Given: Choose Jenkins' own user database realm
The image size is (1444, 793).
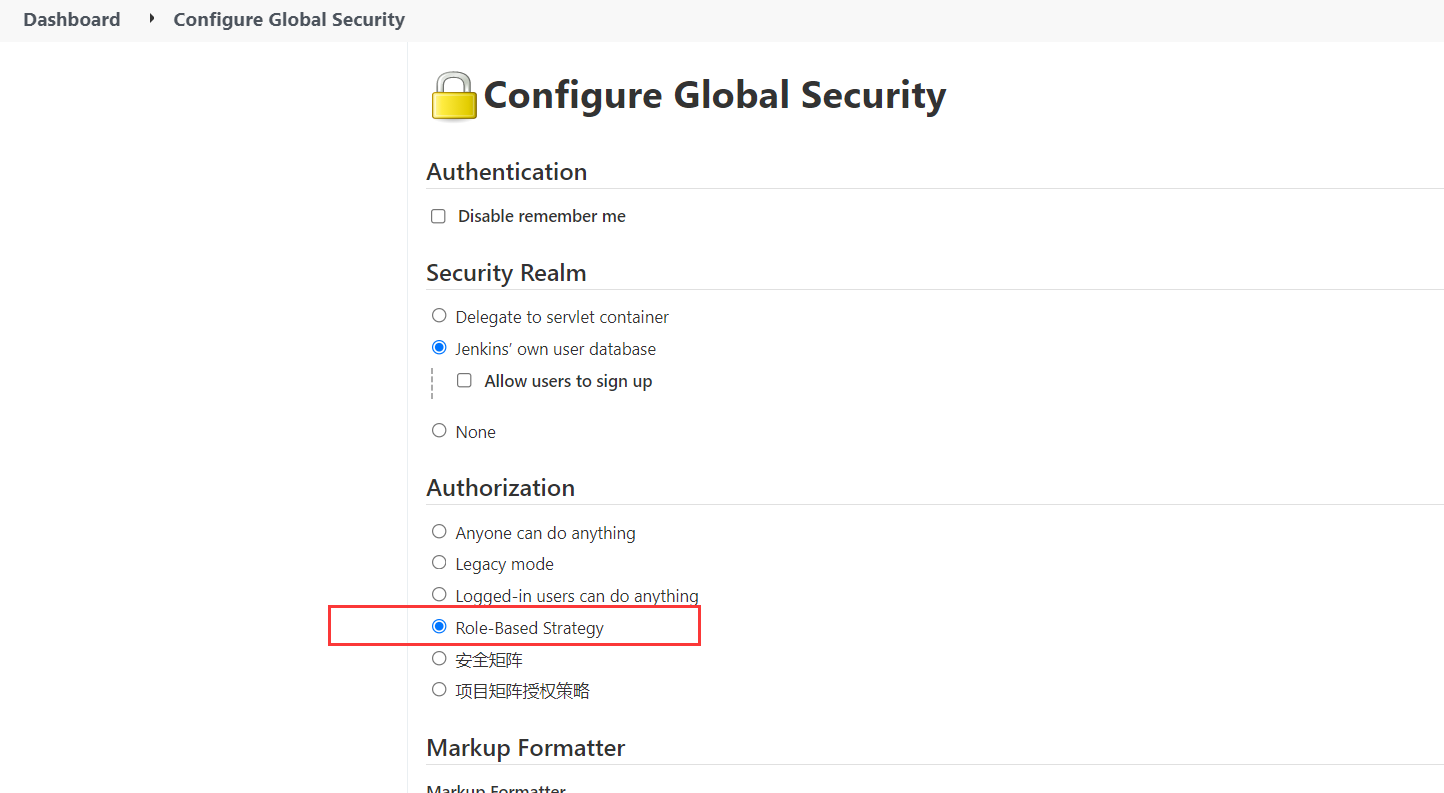Looking at the screenshot, I should (x=439, y=348).
